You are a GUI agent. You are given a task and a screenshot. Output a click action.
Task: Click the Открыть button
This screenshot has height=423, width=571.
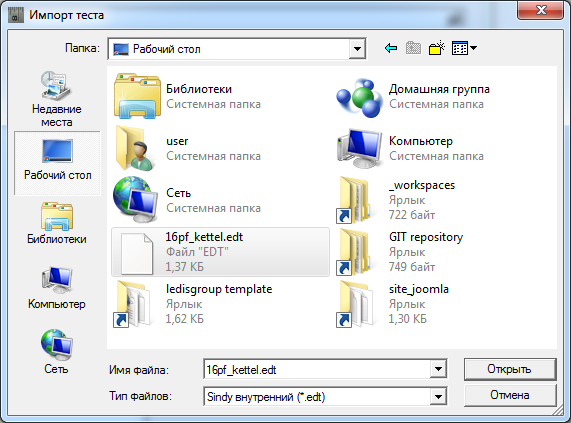click(510, 369)
